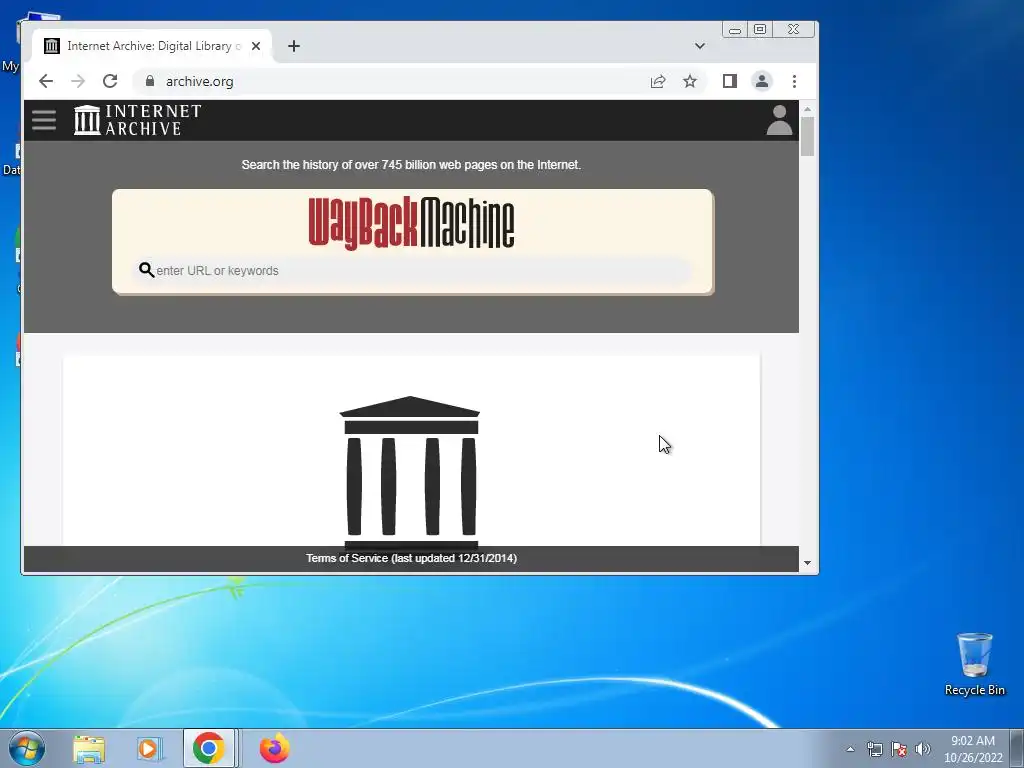Share this page icon

[658, 81]
